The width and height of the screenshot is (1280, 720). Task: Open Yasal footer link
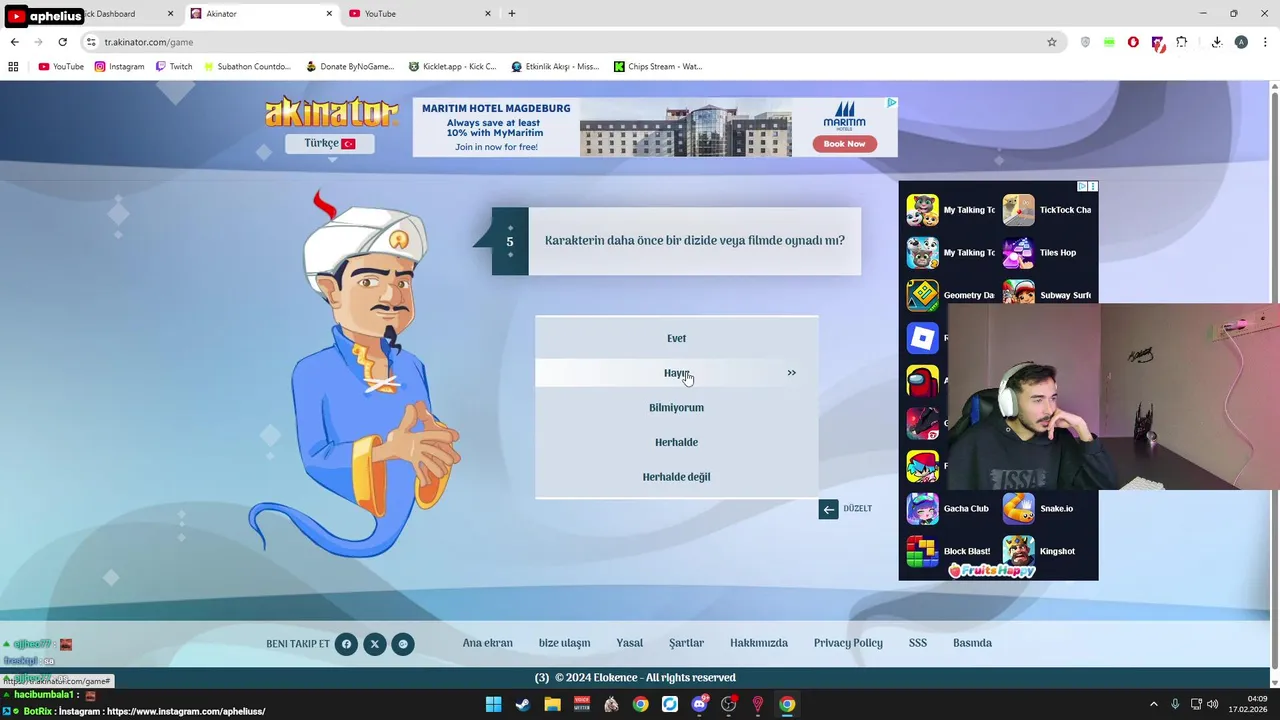coord(629,643)
